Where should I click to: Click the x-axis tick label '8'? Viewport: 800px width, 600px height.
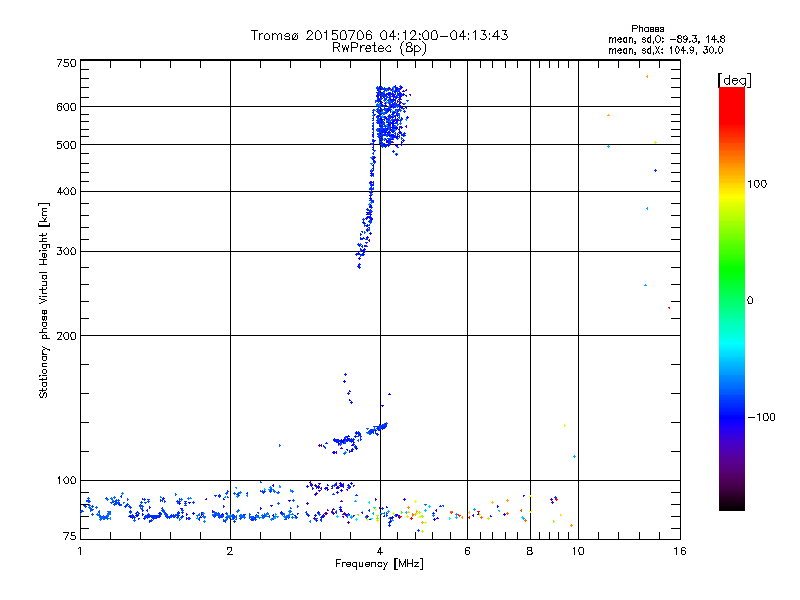(x=530, y=551)
